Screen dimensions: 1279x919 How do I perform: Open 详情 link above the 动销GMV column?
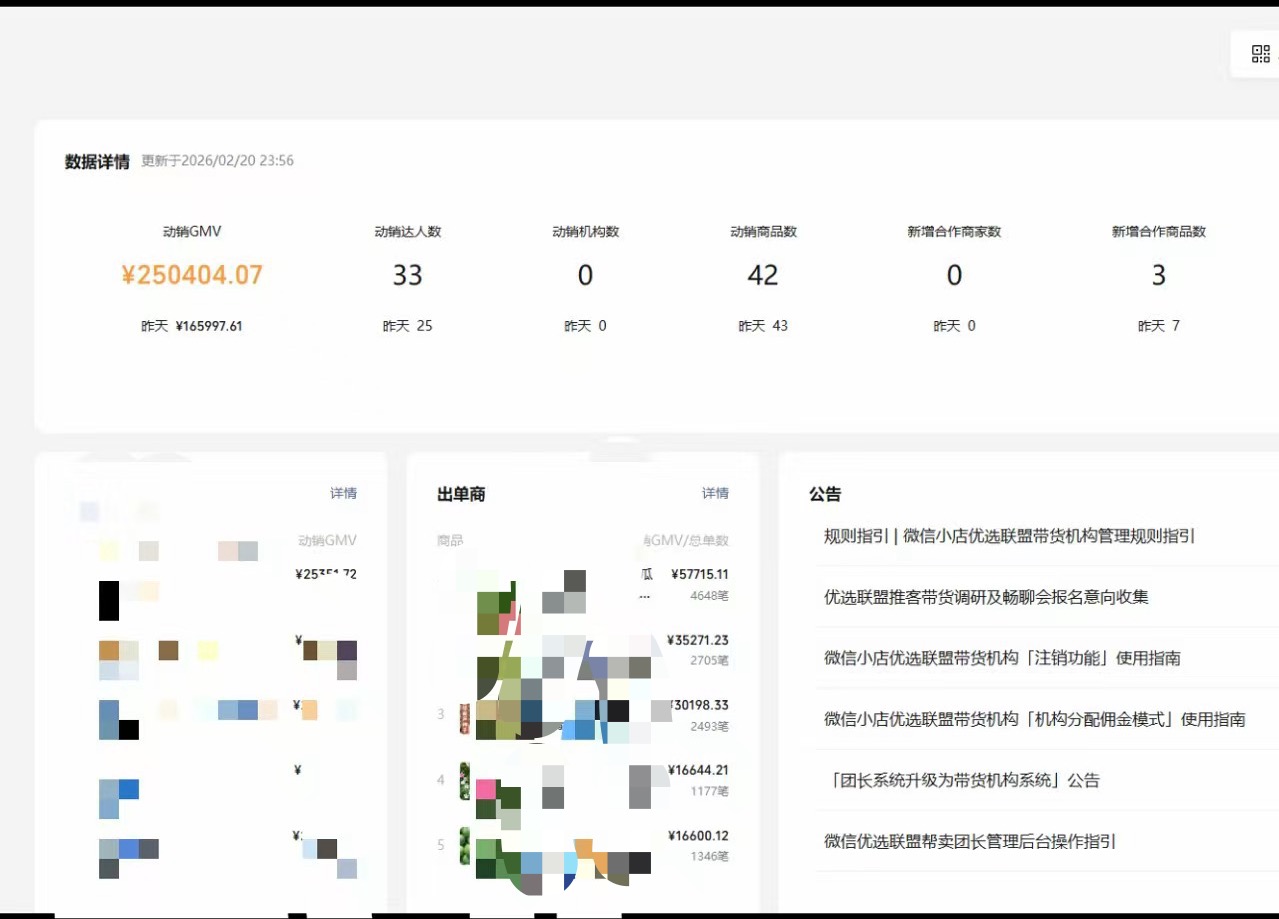(x=343, y=493)
